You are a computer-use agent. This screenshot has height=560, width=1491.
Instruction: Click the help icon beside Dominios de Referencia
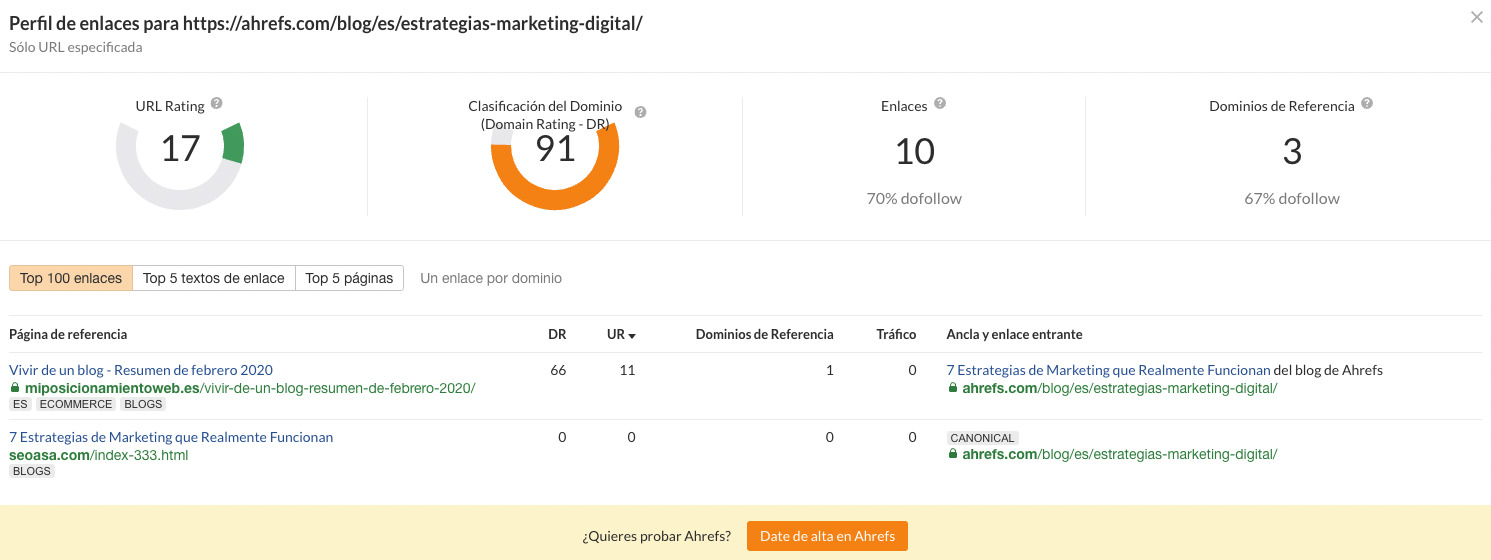[1367, 103]
